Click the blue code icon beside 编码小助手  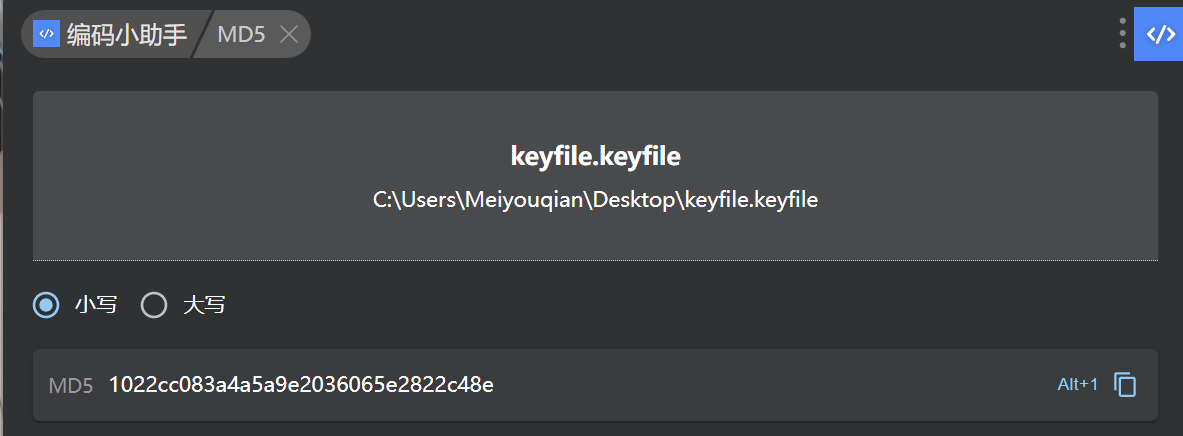(46, 34)
